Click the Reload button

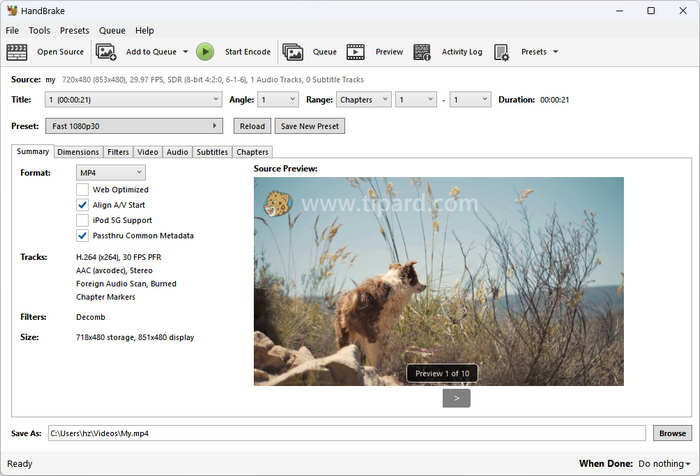point(252,126)
